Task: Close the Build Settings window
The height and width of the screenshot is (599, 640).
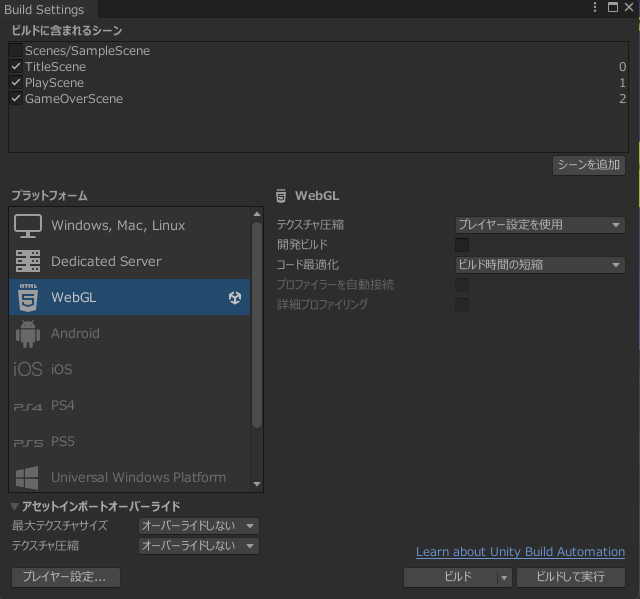Action: 629,7
